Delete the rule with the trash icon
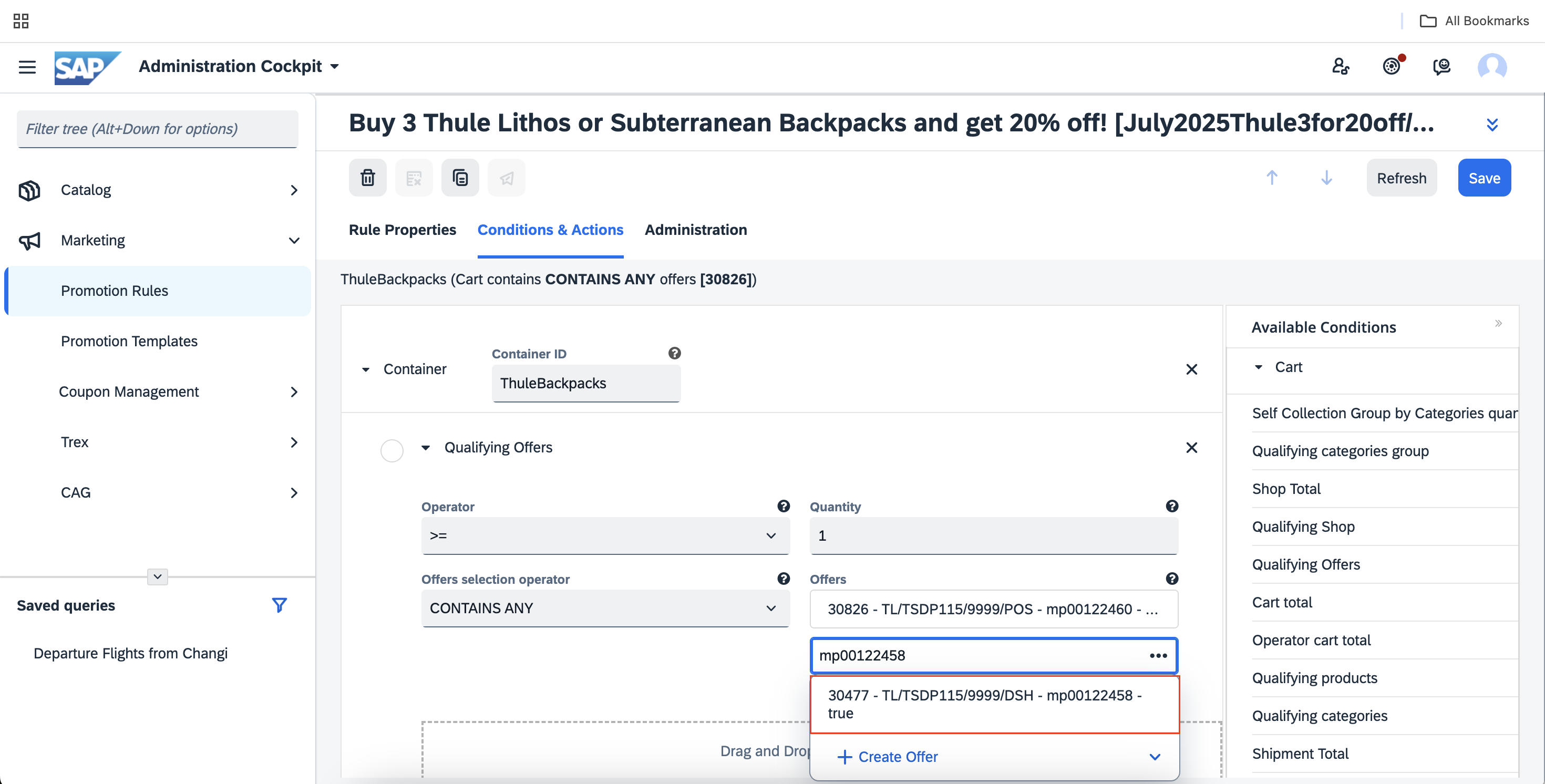 (368, 178)
